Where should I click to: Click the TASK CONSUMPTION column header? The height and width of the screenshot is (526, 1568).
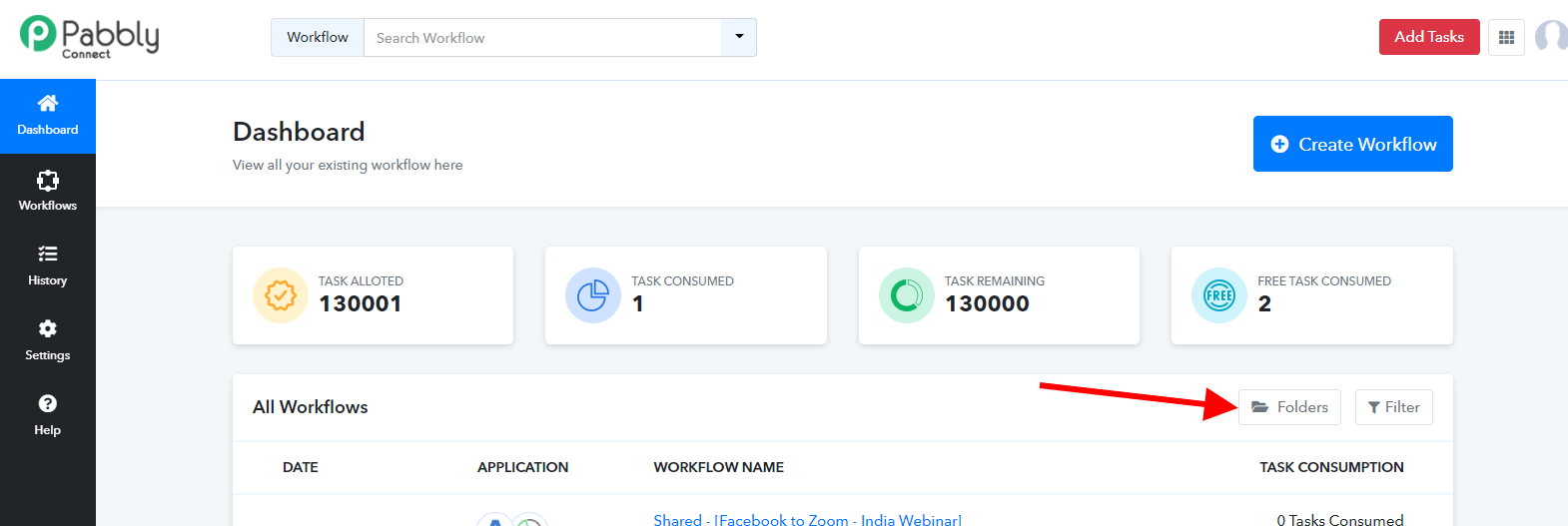click(x=1331, y=467)
